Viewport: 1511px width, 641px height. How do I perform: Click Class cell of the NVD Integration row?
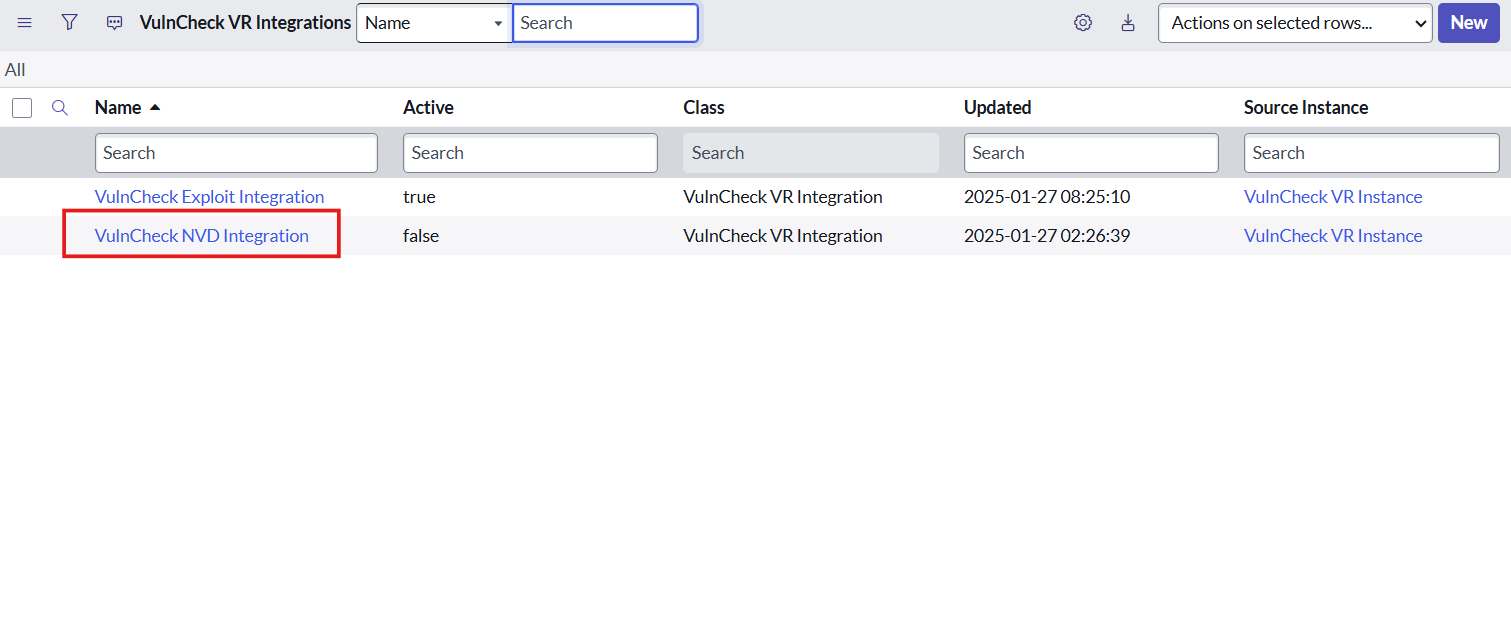point(783,236)
